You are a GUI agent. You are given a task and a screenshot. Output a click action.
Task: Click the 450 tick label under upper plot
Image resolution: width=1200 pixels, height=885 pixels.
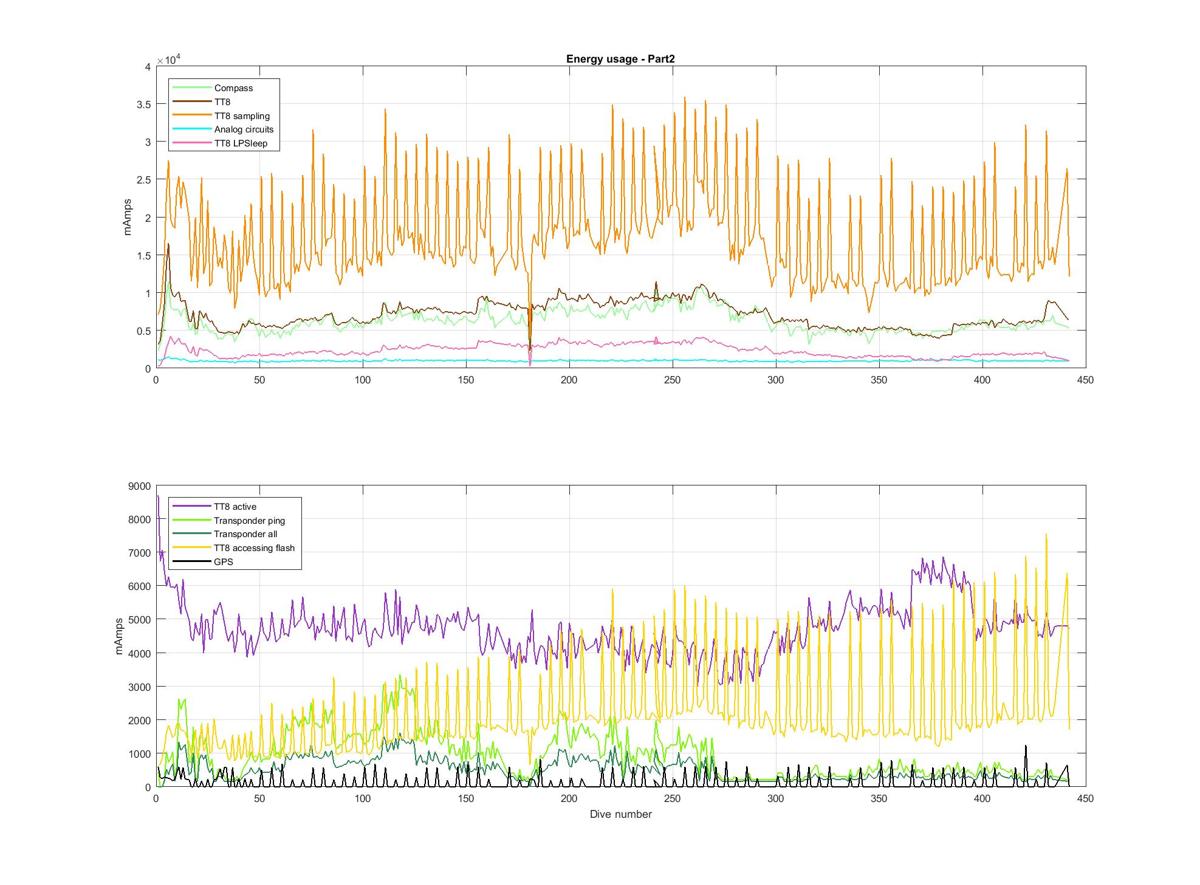[1084, 381]
